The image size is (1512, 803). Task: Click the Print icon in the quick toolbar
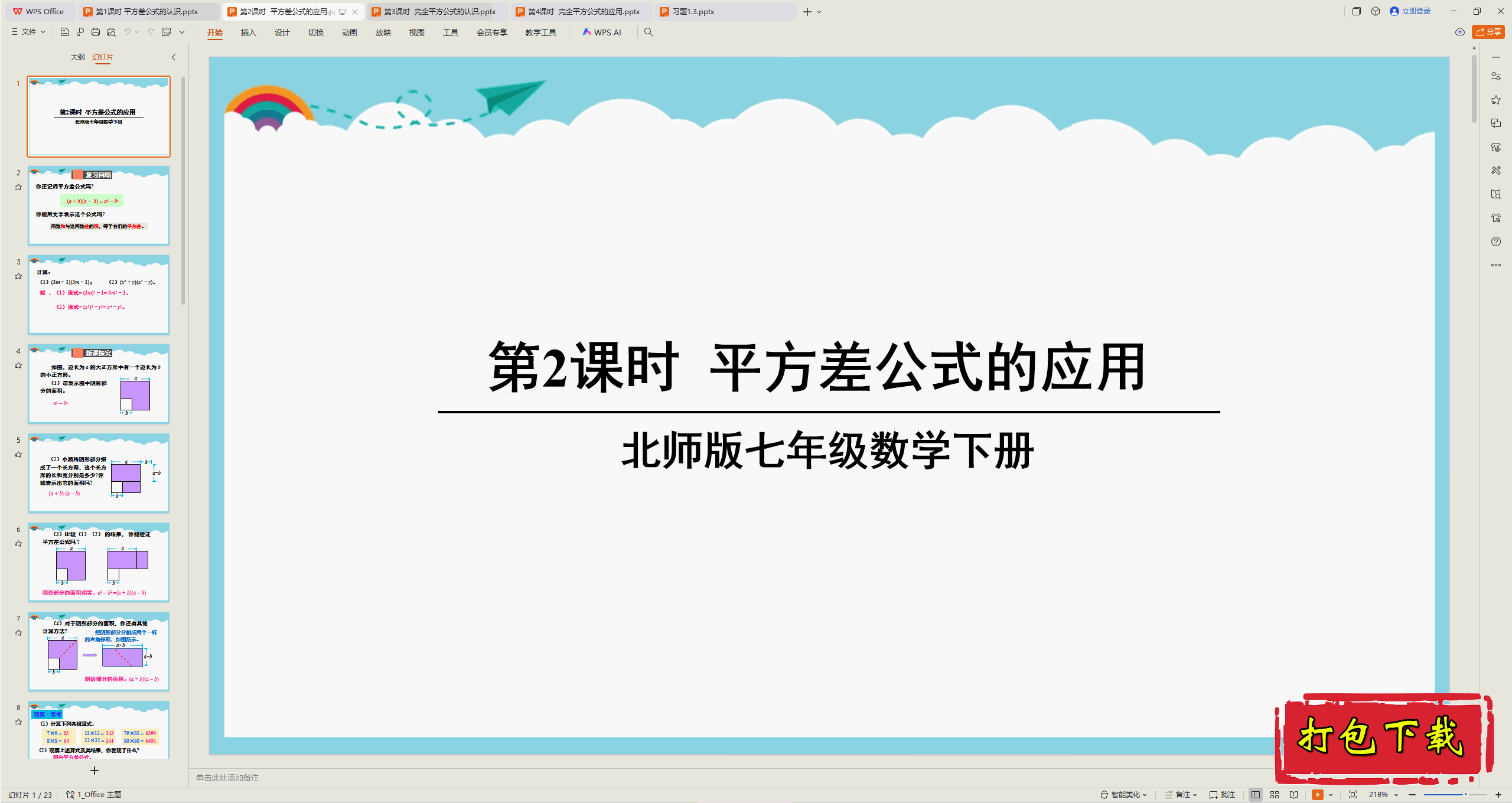tap(96, 32)
